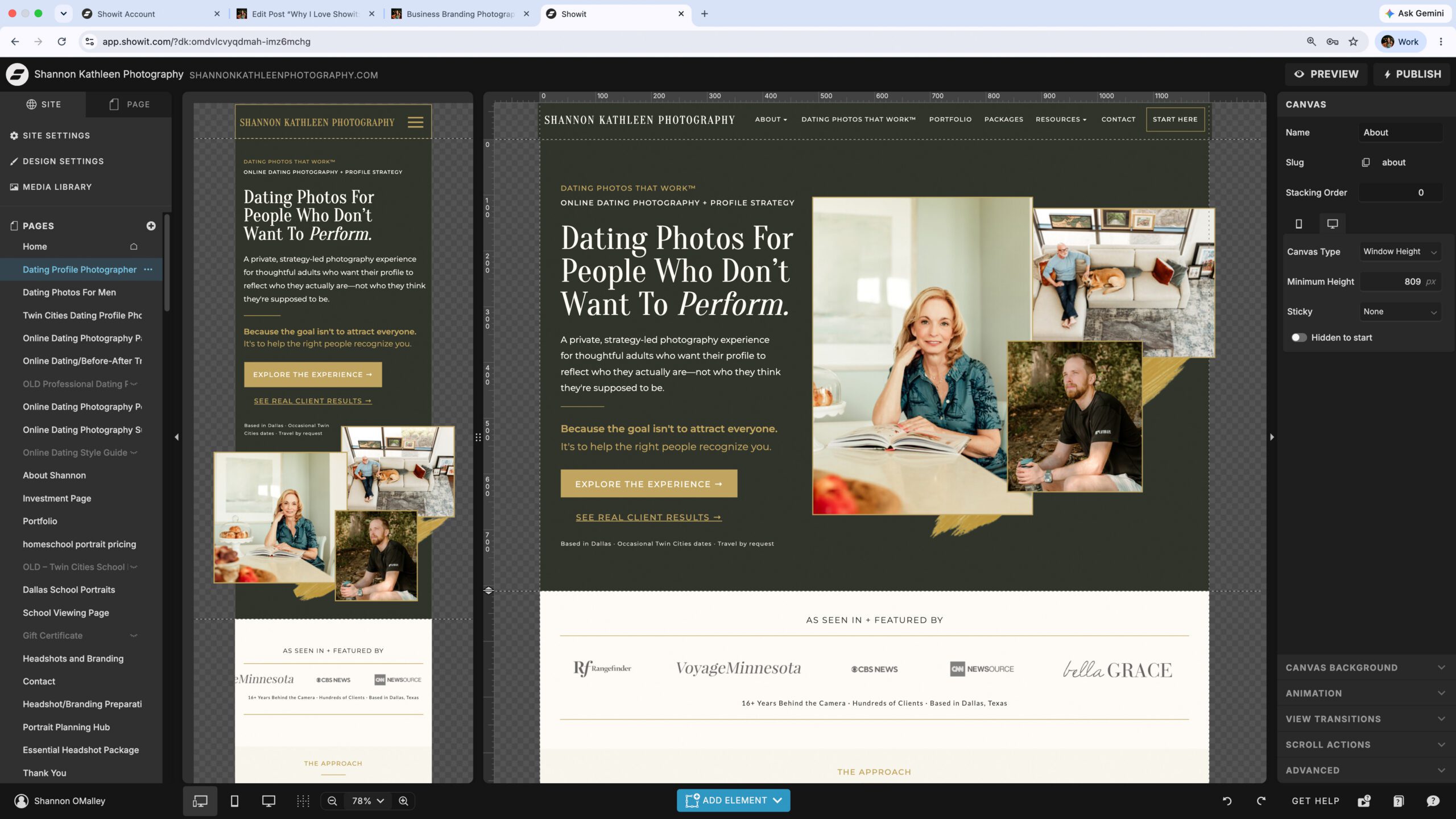The image size is (1456, 819).
Task: Open the Contact page in list
Action: coord(39,681)
